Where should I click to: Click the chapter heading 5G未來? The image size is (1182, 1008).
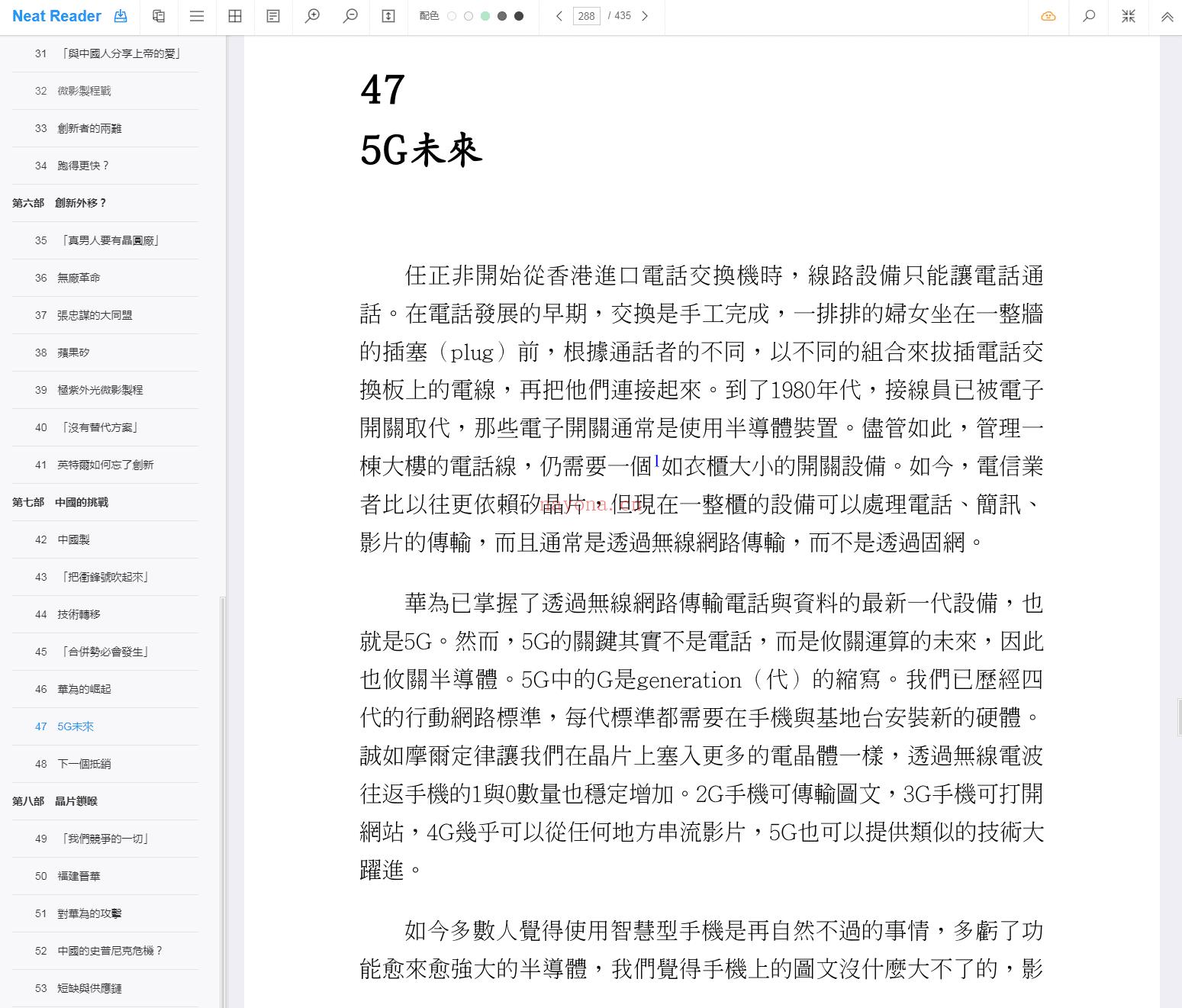pyautogui.click(x=421, y=150)
